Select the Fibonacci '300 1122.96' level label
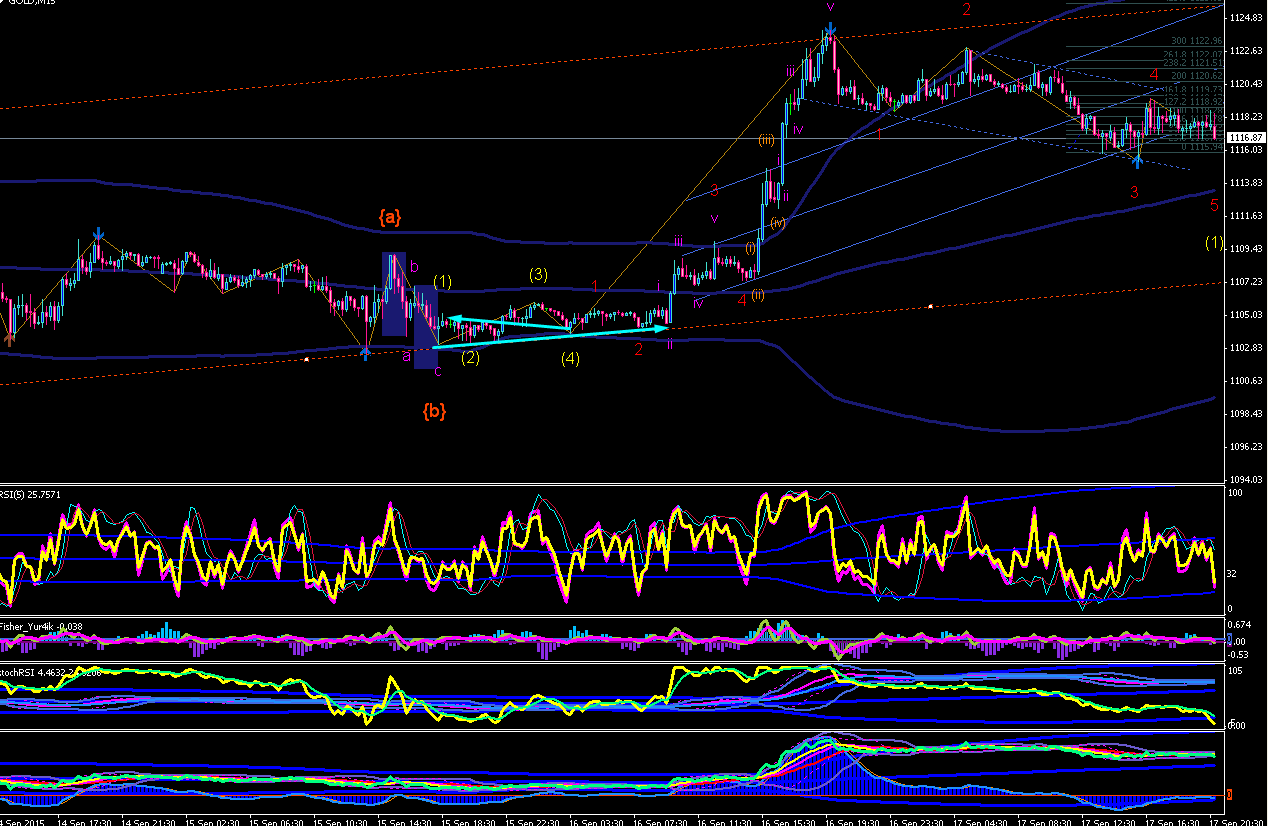This screenshot has width=1268, height=826. (1197, 41)
